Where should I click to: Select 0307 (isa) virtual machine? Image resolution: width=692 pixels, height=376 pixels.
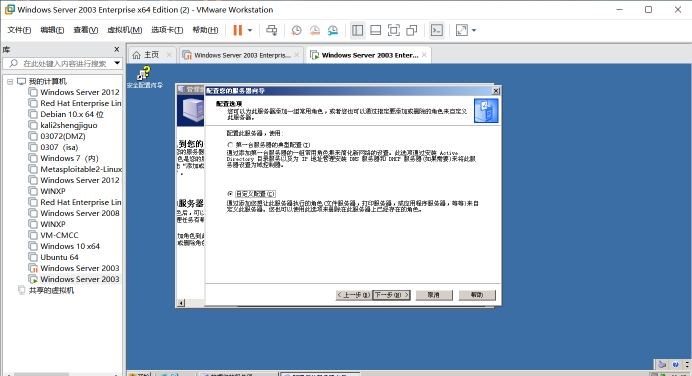tap(59, 147)
